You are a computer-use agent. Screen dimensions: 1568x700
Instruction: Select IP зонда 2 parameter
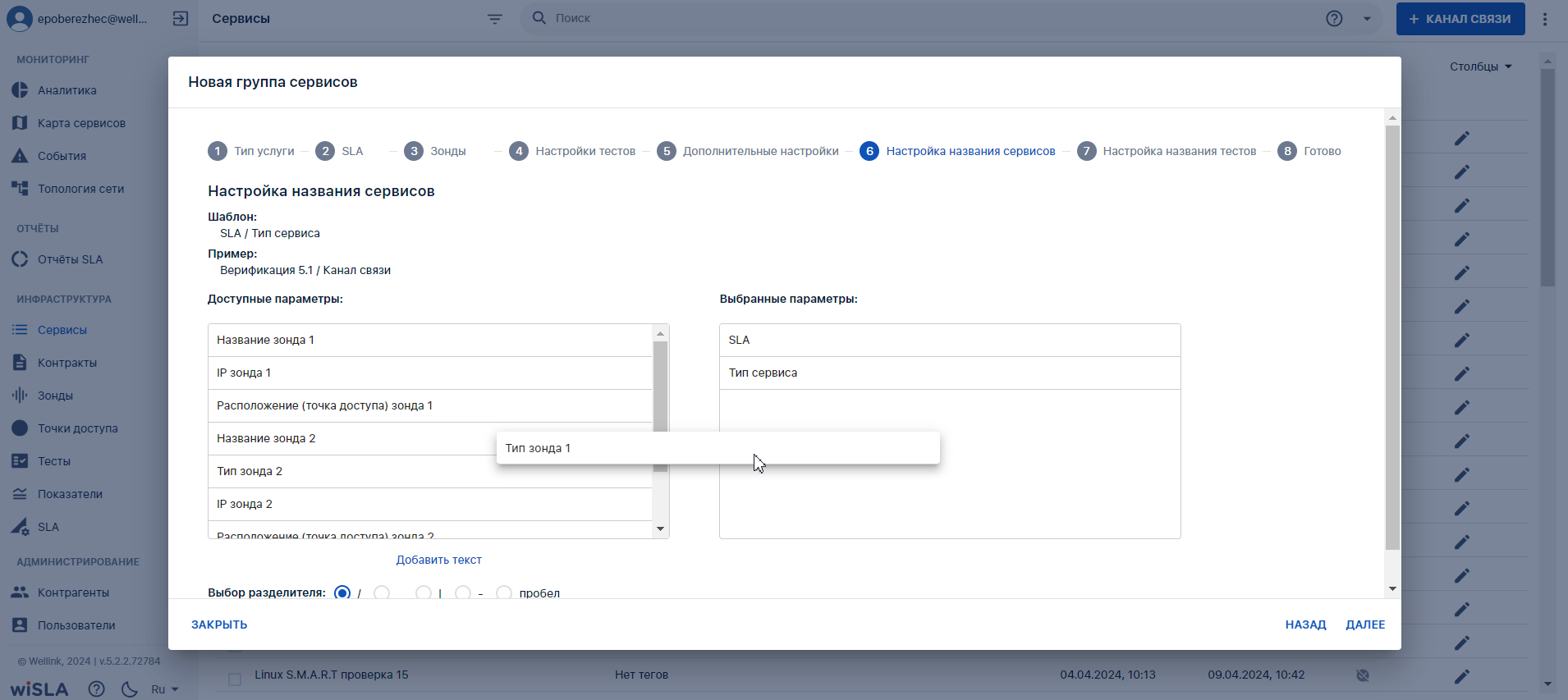click(x=430, y=504)
